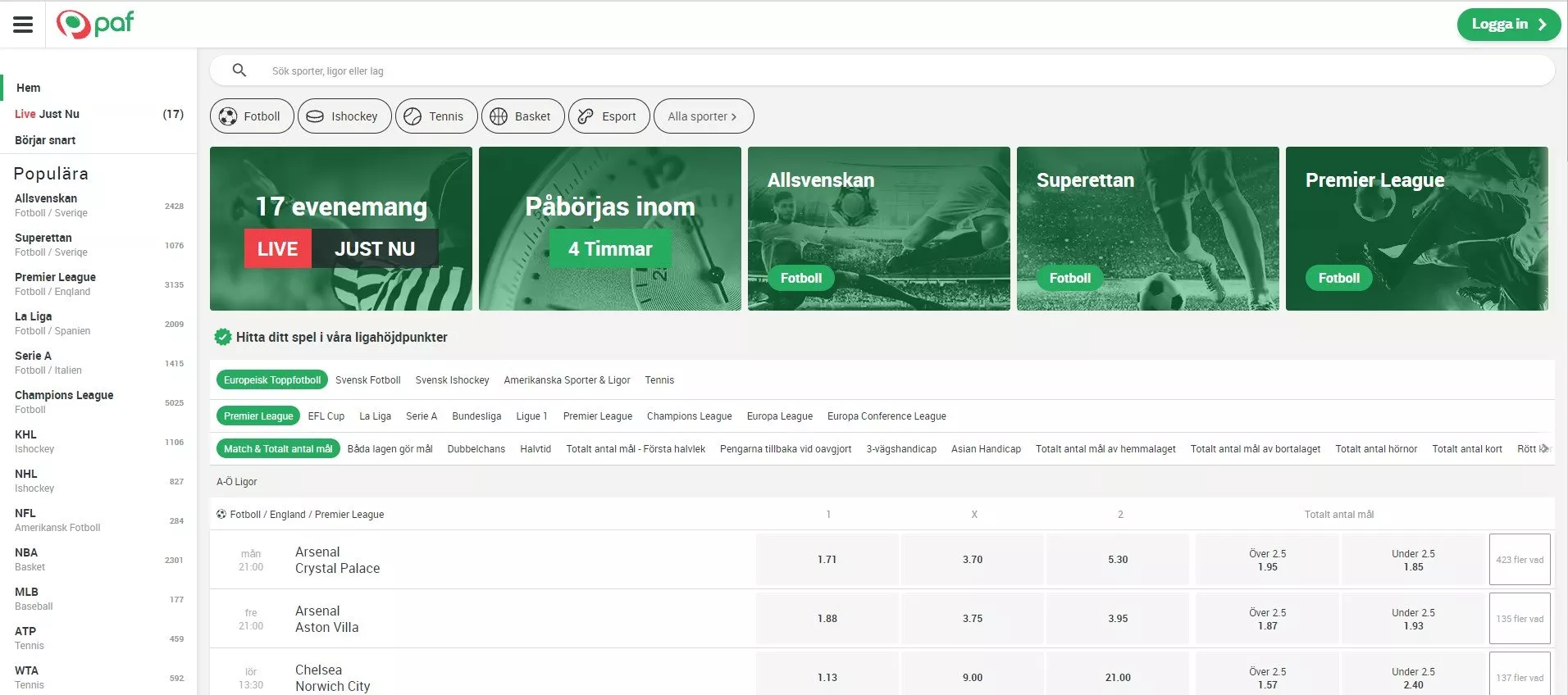Image resolution: width=1568 pixels, height=695 pixels.
Task: Open Live Just Nu in sidebar
Action: coord(98,114)
